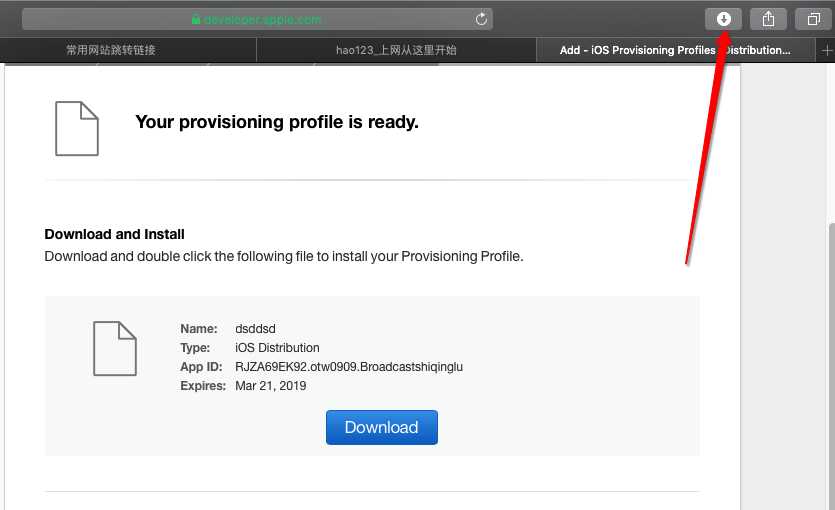The height and width of the screenshot is (510, 835).
Task: Click the developer.apple.com address field
Action: click(x=258, y=19)
